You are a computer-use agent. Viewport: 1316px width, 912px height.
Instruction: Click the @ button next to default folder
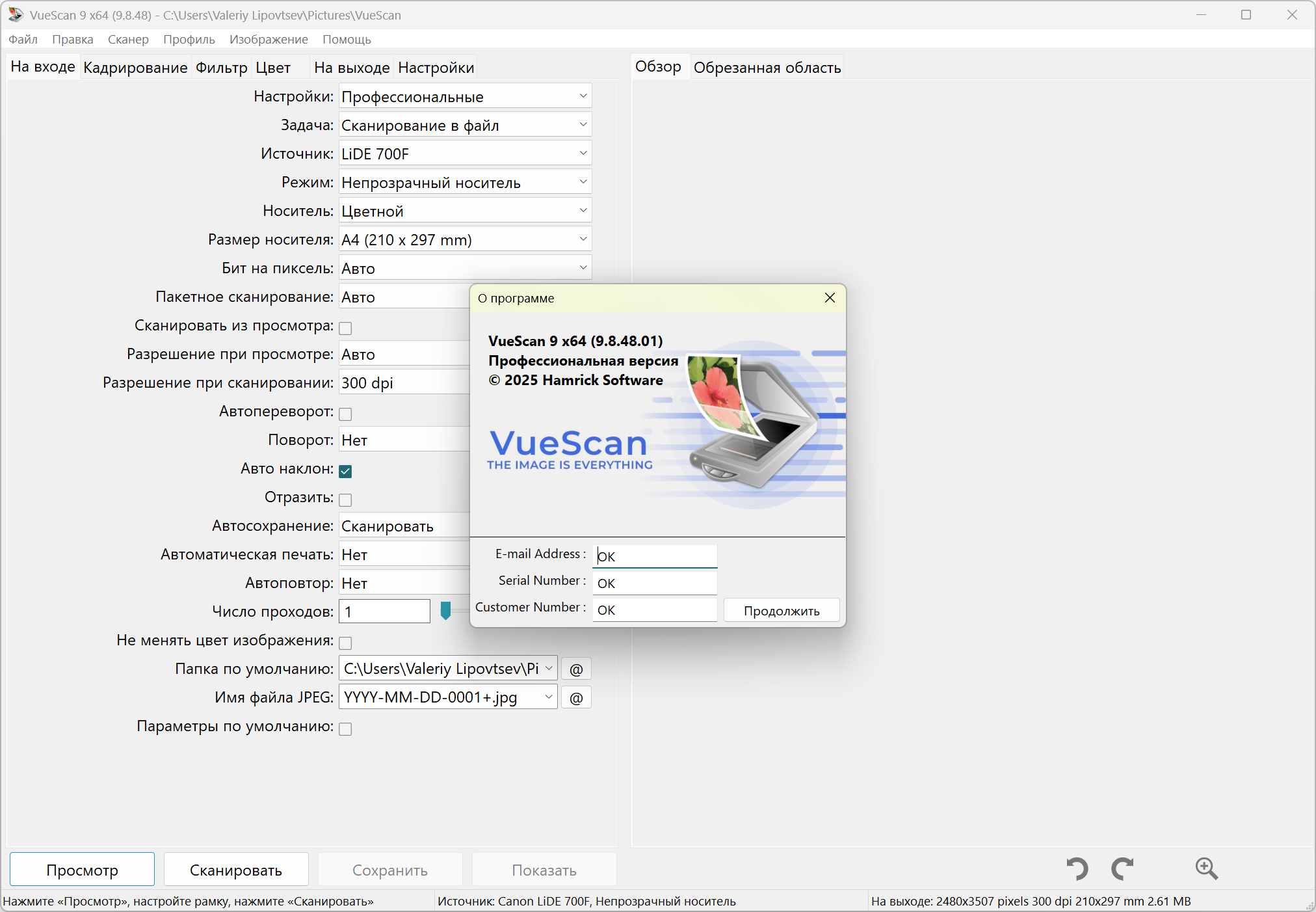(576, 669)
